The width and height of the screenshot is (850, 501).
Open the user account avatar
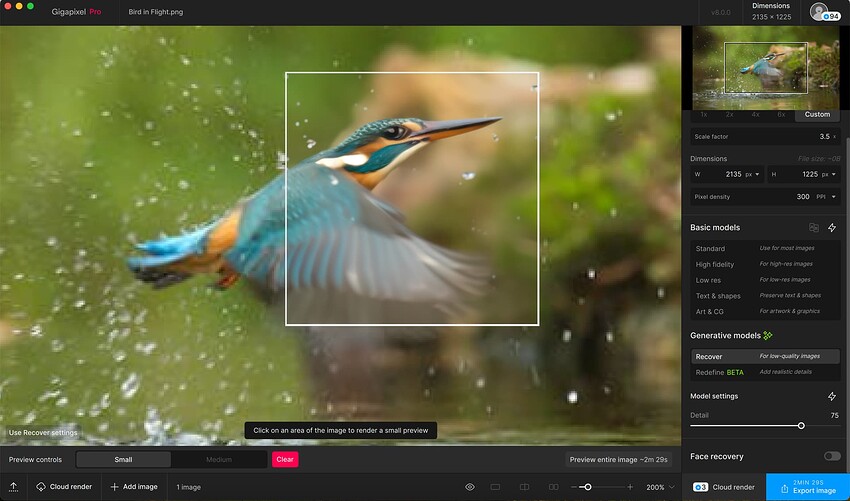tap(820, 12)
